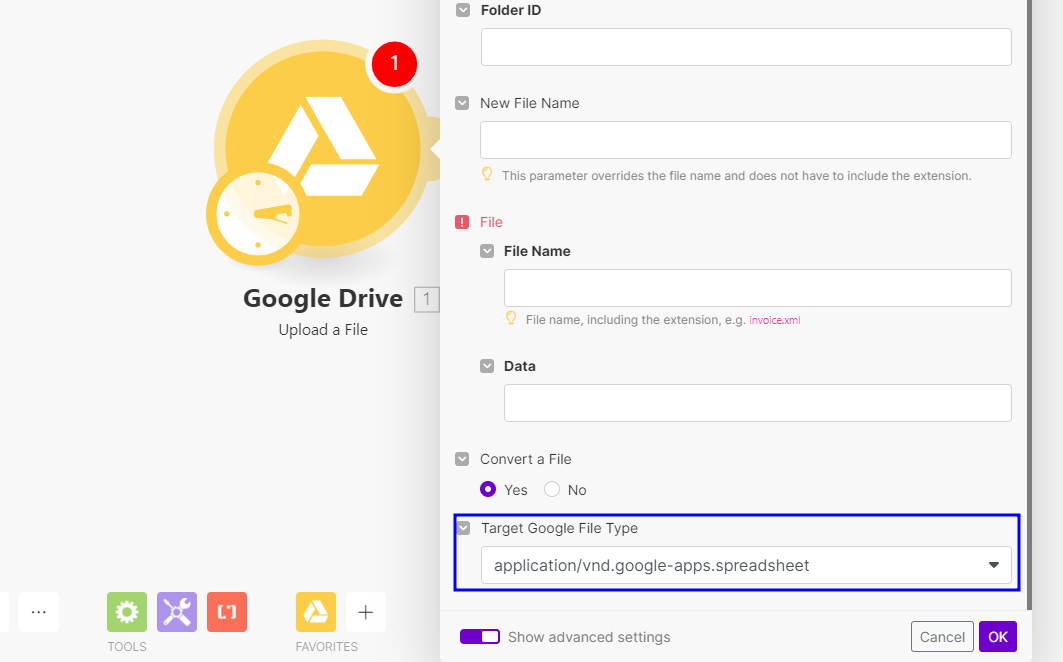The image size is (1063, 662).
Task: Open Target Google File Type dropdown
Action: click(746, 565)
